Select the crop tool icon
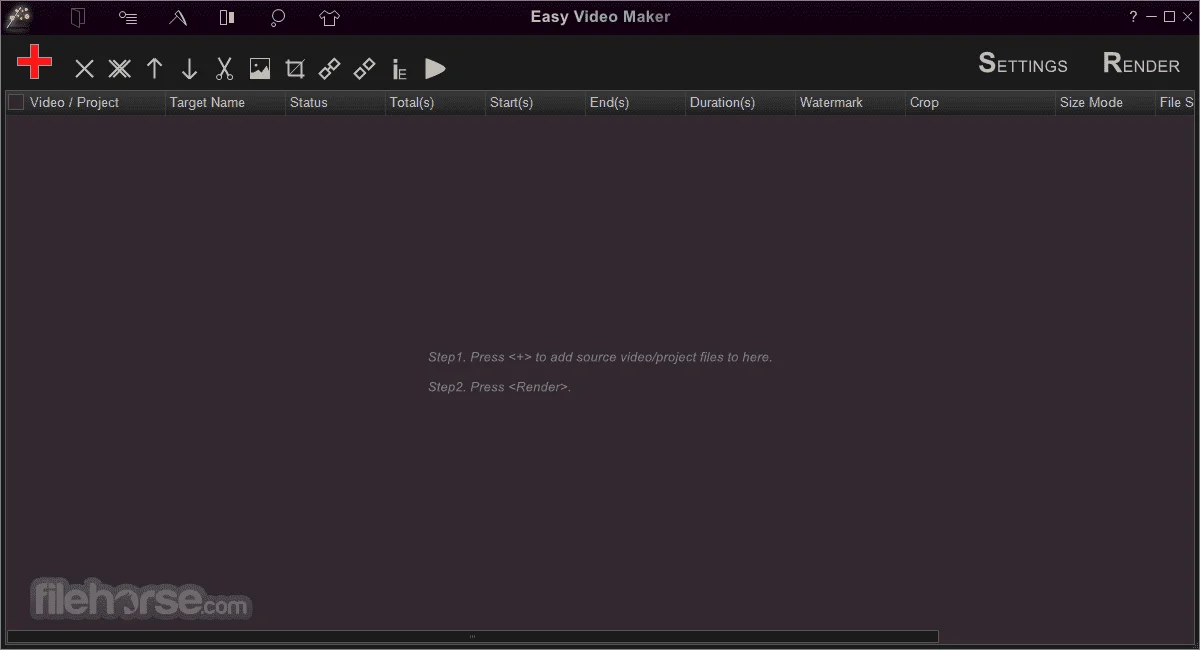 click(x=295, y=69)
